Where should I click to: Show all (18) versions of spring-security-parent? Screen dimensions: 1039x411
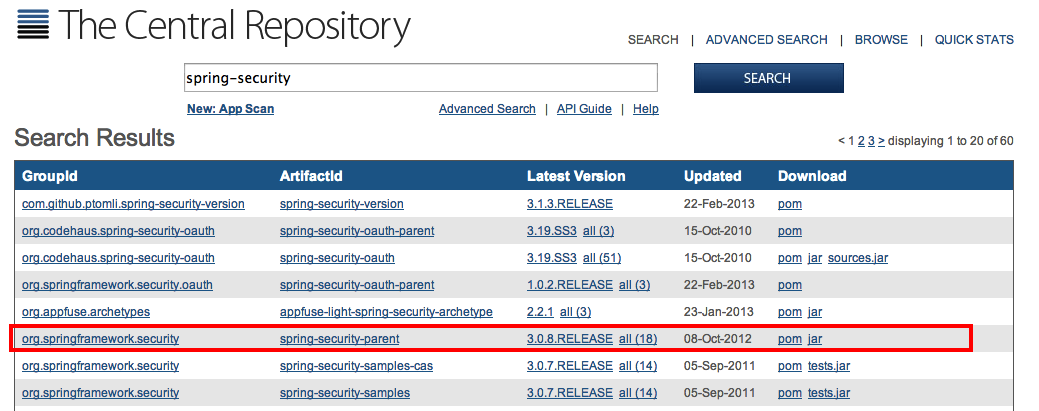pyautogui.click(x=638, y=339)
